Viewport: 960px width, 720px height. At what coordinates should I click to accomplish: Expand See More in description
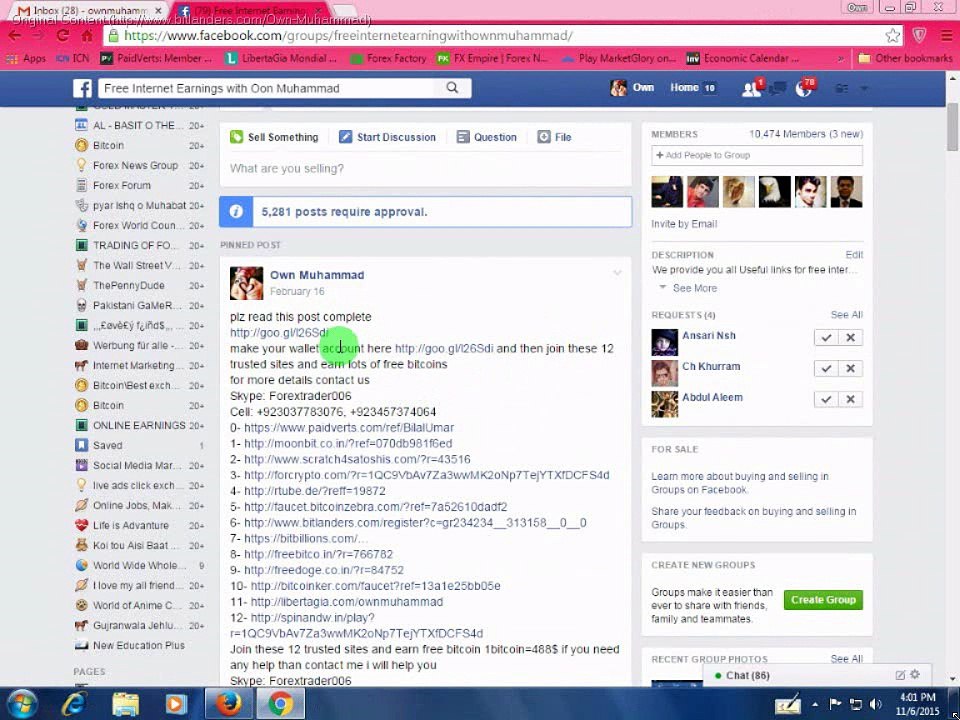(x=694, y=288)
